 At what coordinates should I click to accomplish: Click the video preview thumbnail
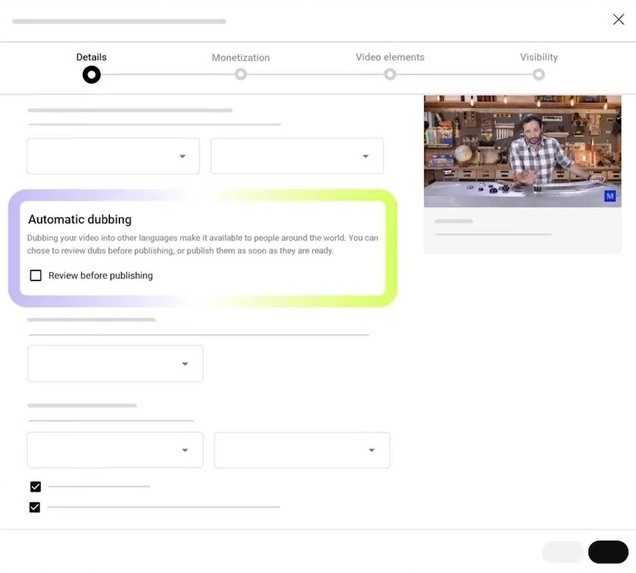pyautogui.click(x=522, y=151)
